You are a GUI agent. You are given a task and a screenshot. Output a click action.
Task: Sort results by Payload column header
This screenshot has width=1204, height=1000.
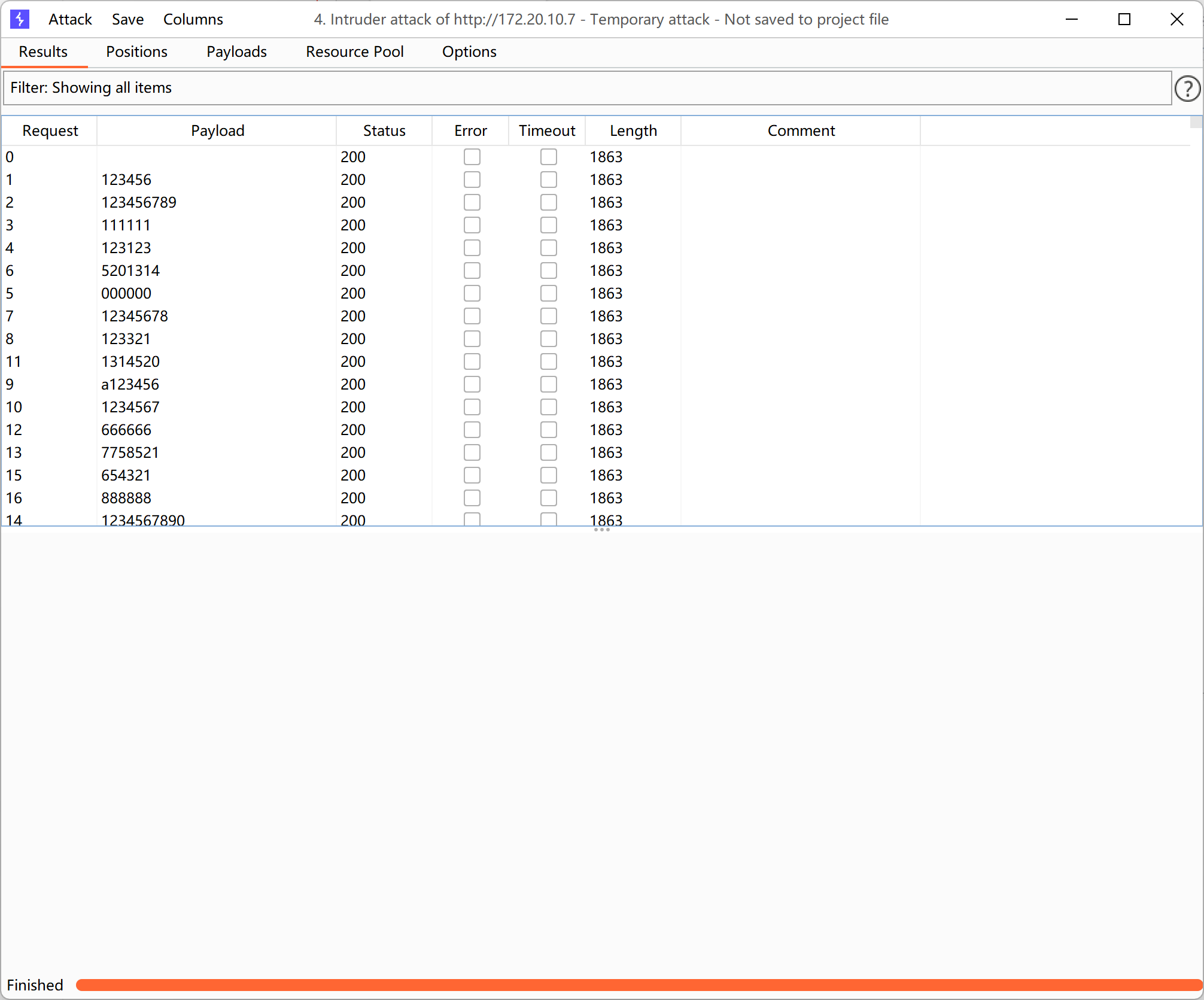[x=217, y=130]
